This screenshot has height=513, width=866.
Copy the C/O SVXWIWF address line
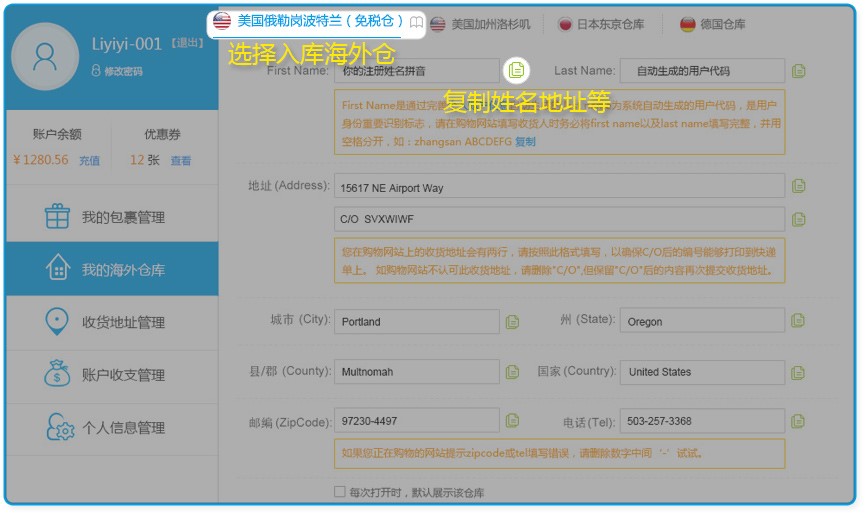[798, 219]
